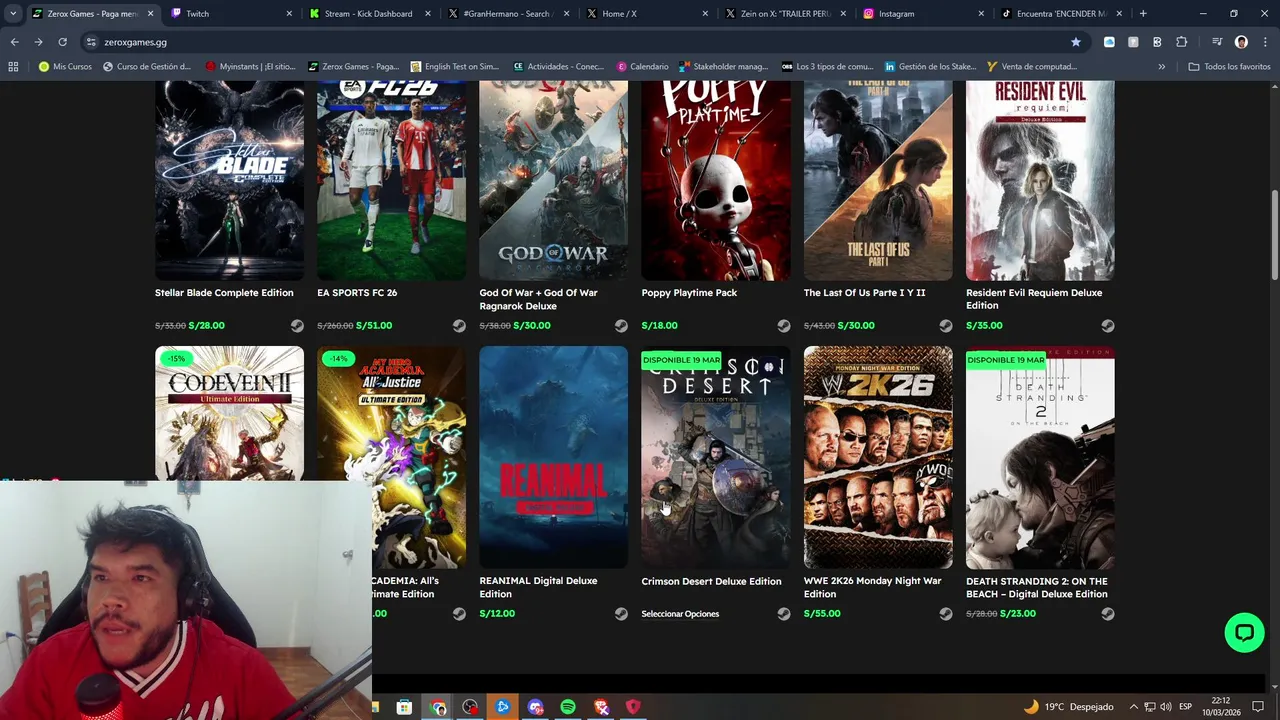Open Discord from the taskbar

pyautogui.click(x=535, y=707)
